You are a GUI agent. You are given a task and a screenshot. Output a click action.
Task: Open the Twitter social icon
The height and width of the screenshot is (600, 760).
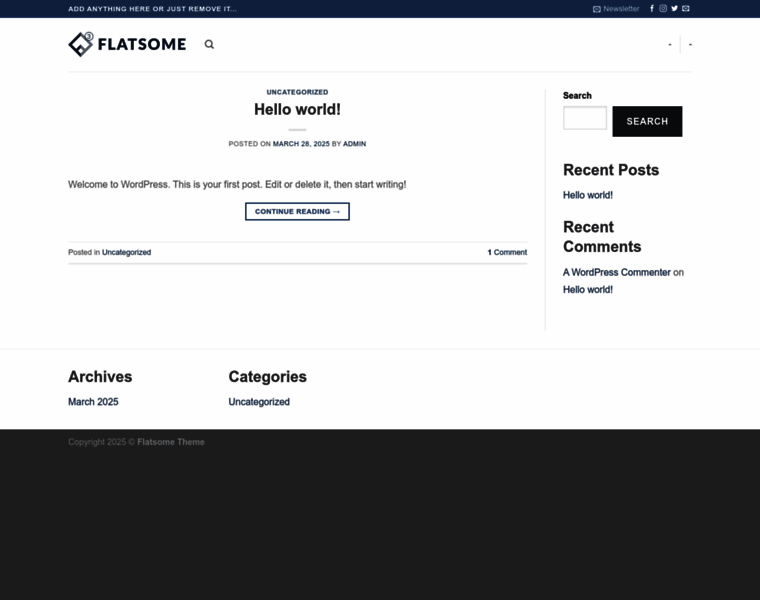[674, 8]
